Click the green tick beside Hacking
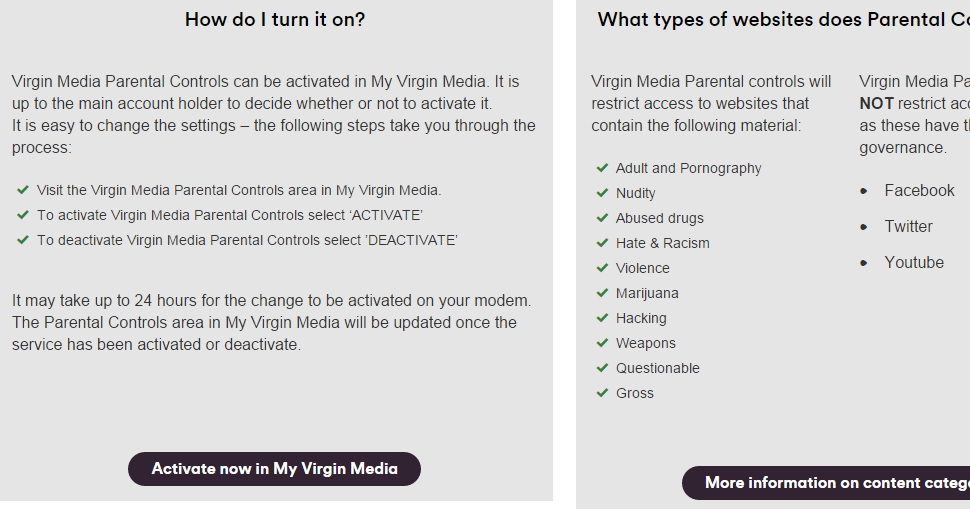The width and height of the screenshot is (970, 509). pos(602,318)
